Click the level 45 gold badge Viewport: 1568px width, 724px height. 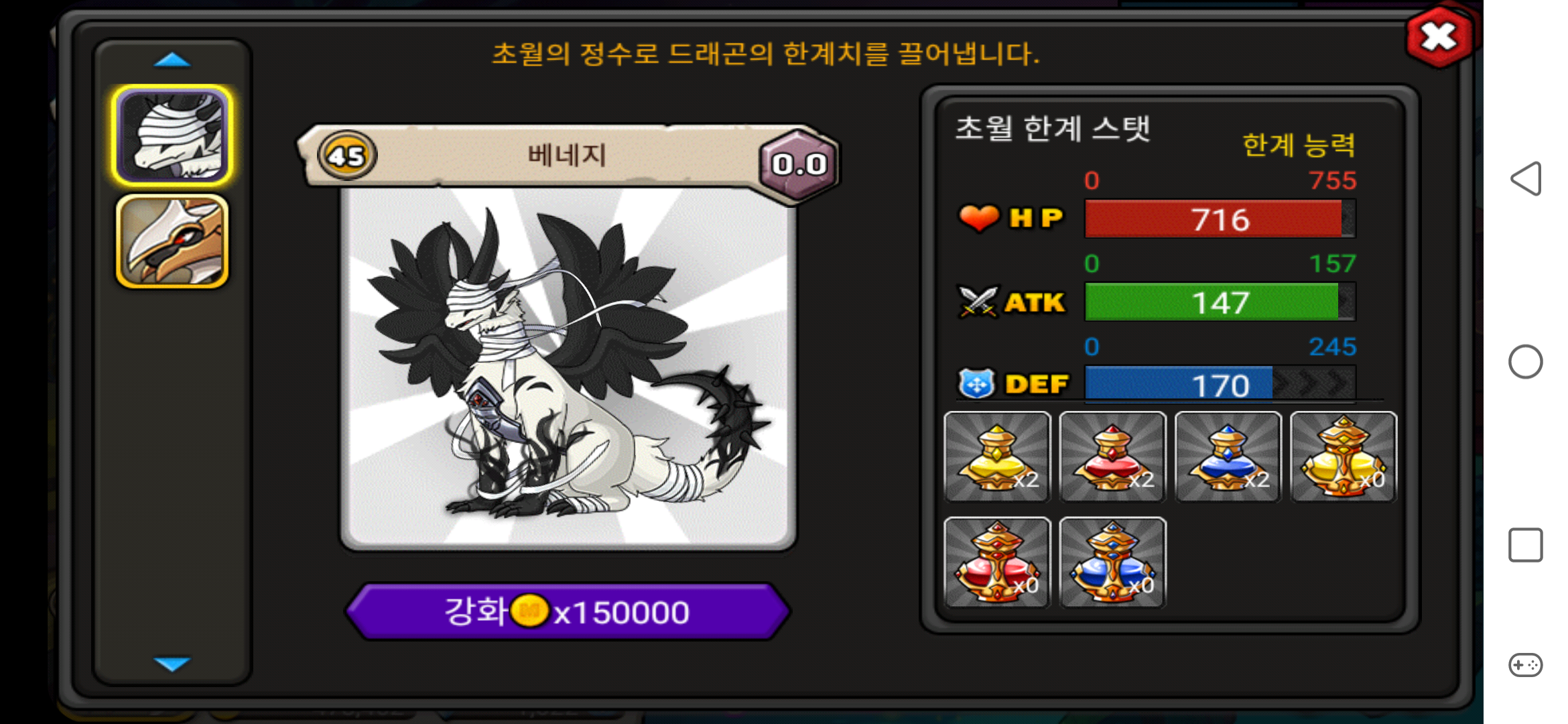(x=347, y=156)
